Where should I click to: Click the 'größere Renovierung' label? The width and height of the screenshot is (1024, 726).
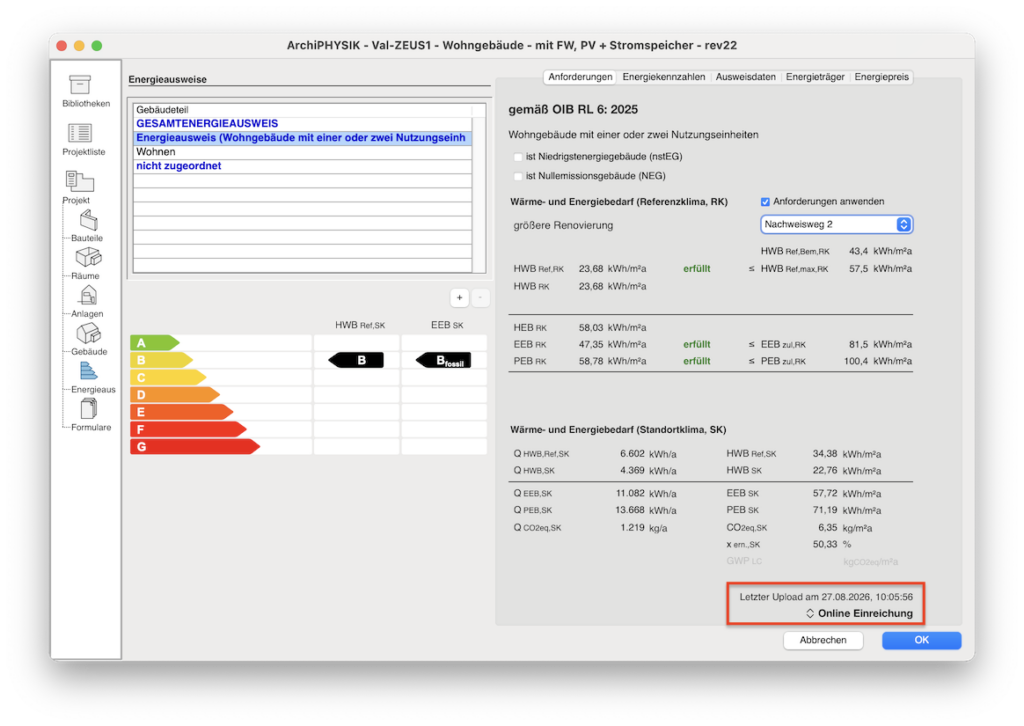[563, 225]
